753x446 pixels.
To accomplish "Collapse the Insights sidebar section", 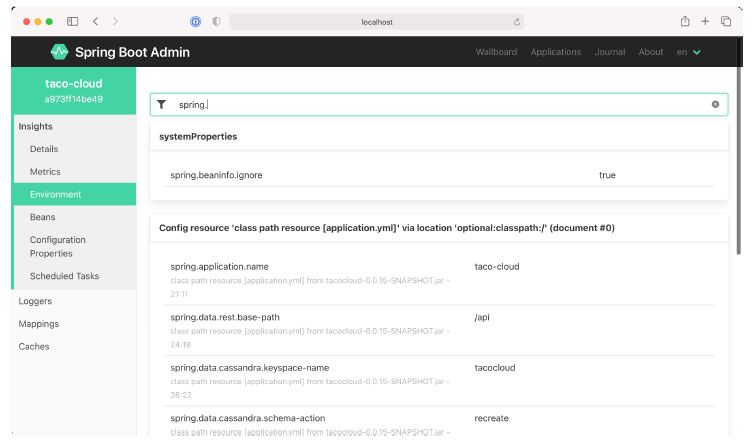I will 36,127.
